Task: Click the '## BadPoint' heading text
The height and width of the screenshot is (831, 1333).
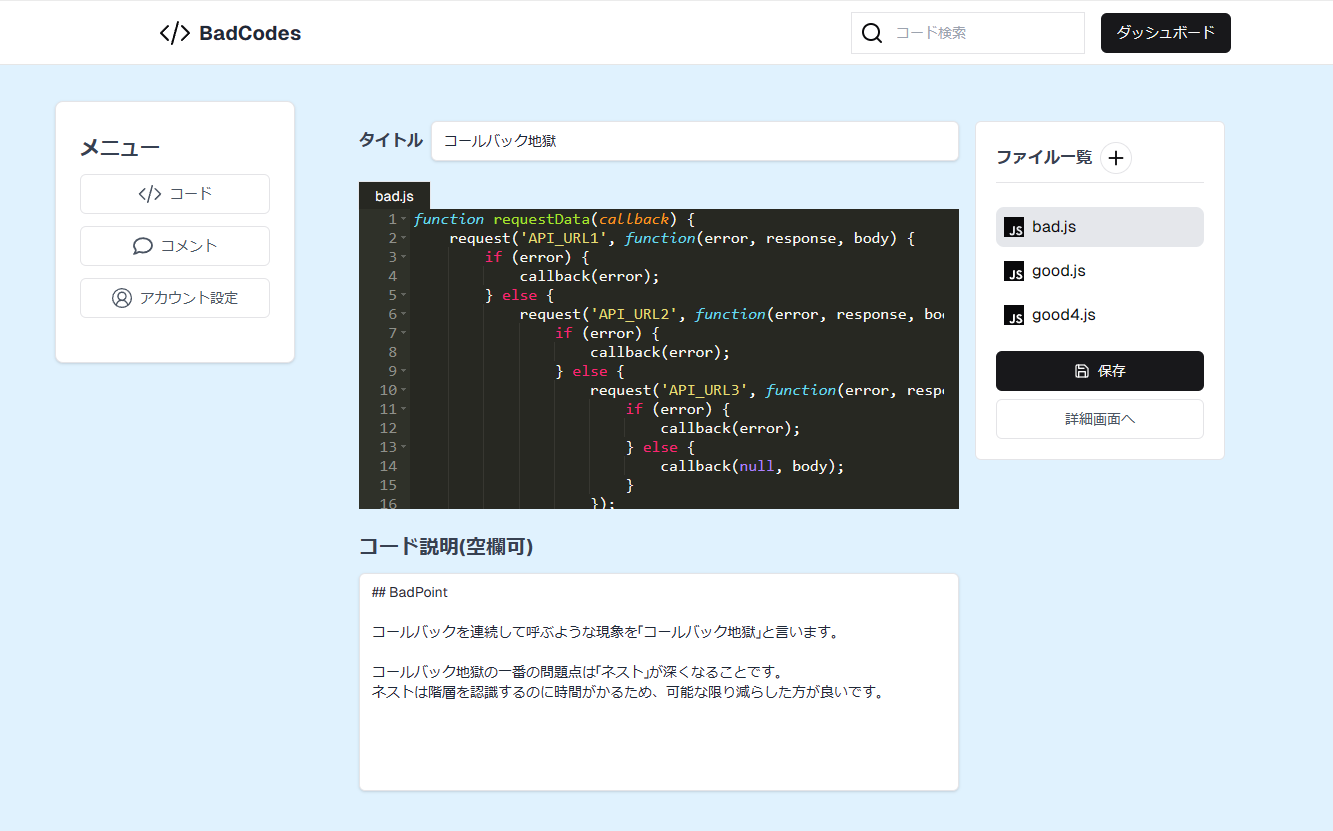Action: (410, 592)
